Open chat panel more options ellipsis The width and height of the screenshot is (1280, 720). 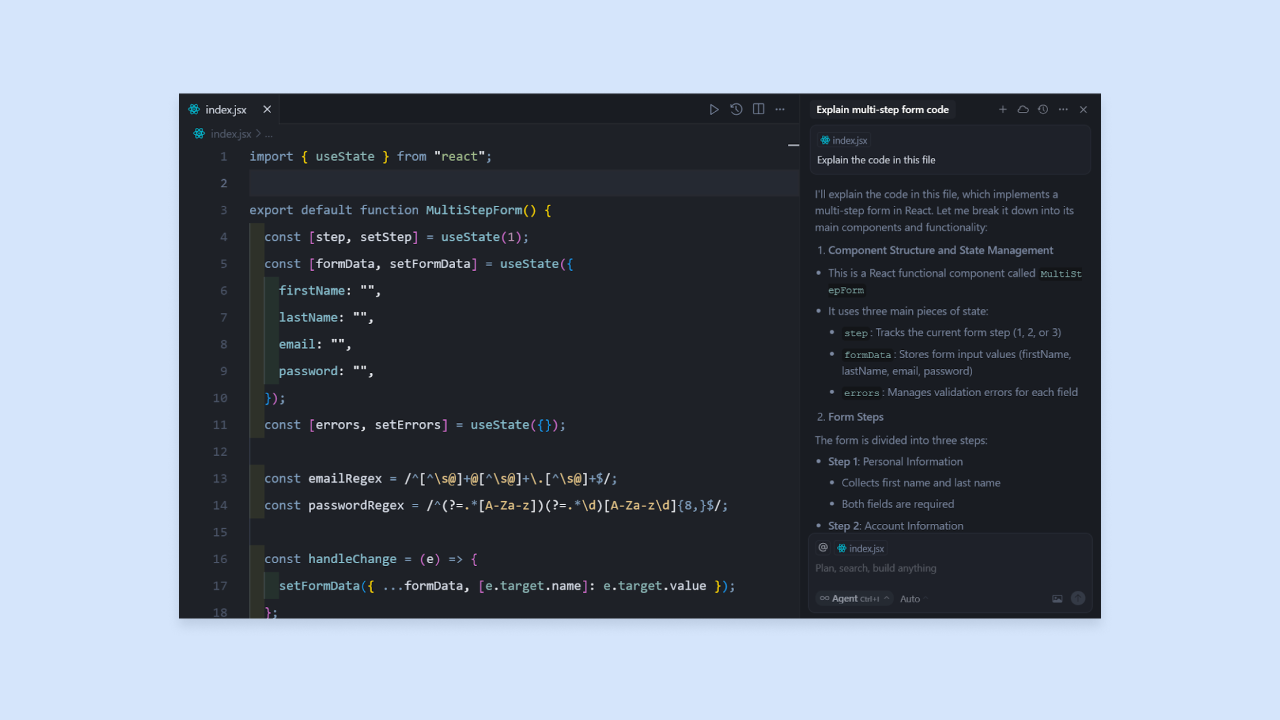(x=1063, y=109)
